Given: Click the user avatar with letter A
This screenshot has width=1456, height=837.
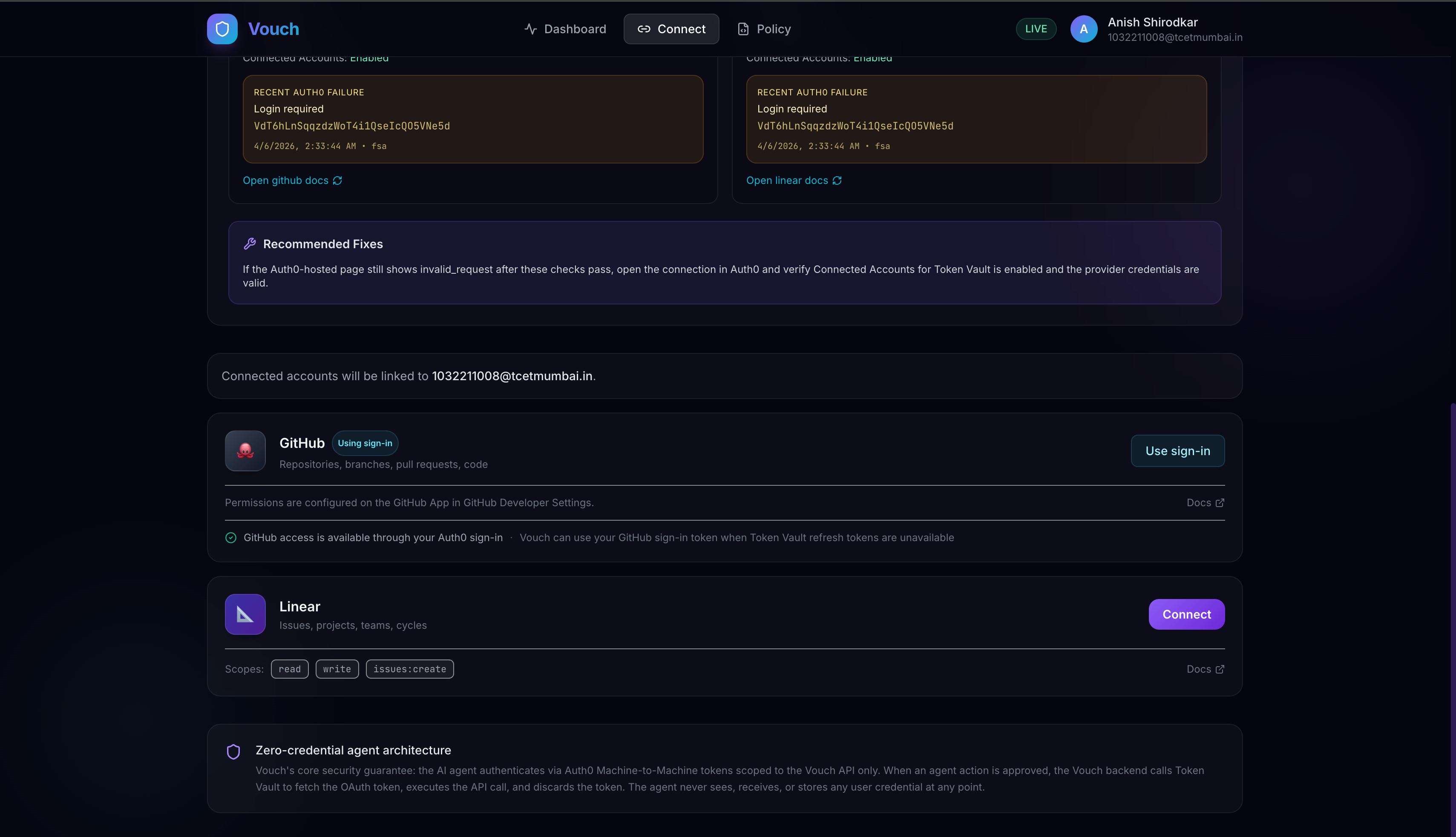Looking at the screenshot, I should [1083, 29].
